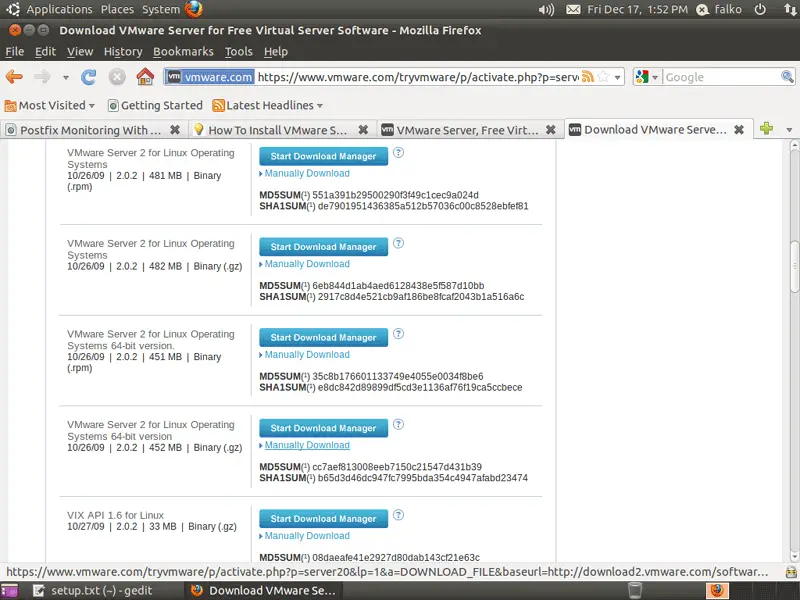Switch to setup.txt gedit window in taskbar
Screen dimensions: 800x600
pos(93,591)
